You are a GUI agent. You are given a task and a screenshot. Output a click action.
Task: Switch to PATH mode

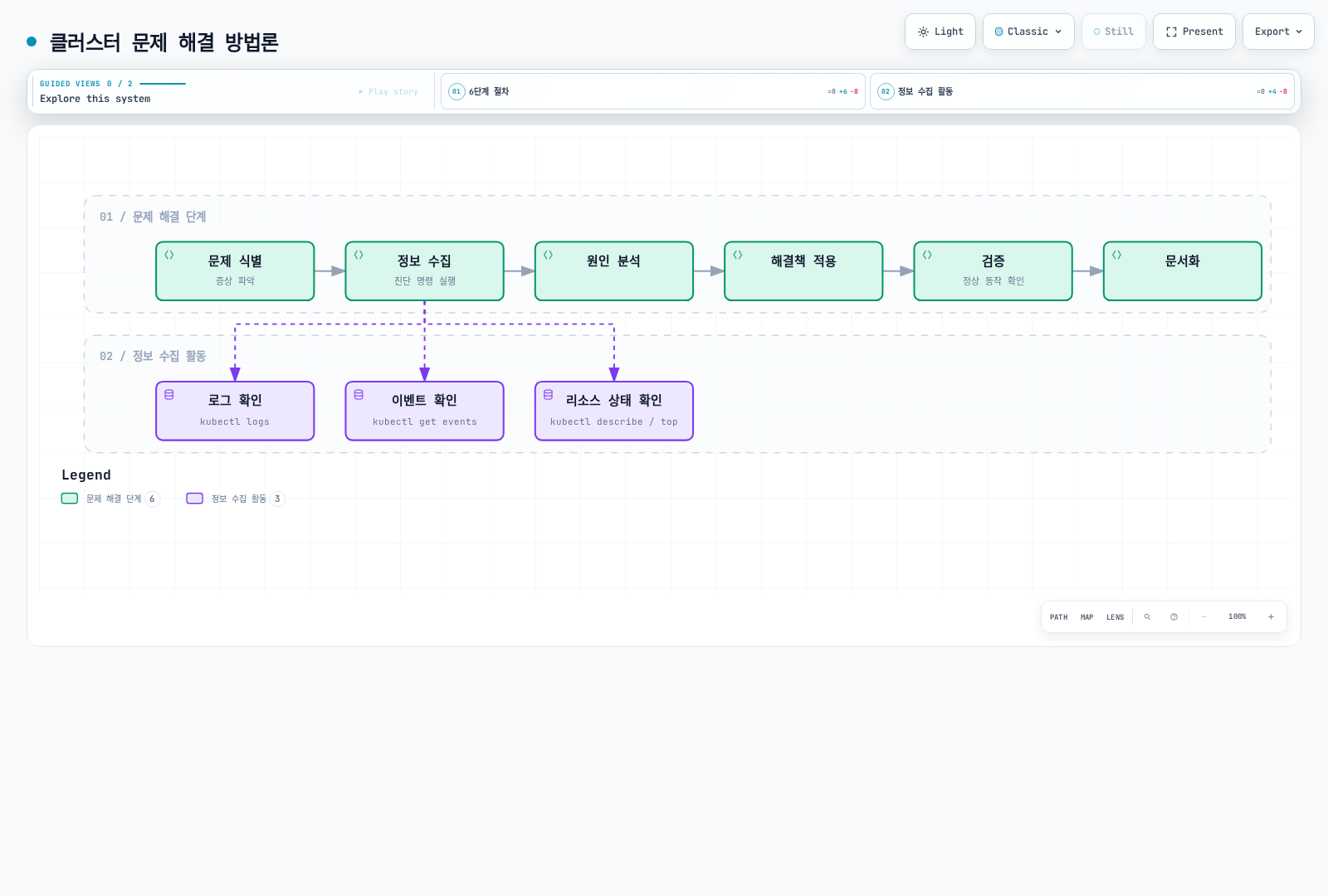[x=1058, y=617]
